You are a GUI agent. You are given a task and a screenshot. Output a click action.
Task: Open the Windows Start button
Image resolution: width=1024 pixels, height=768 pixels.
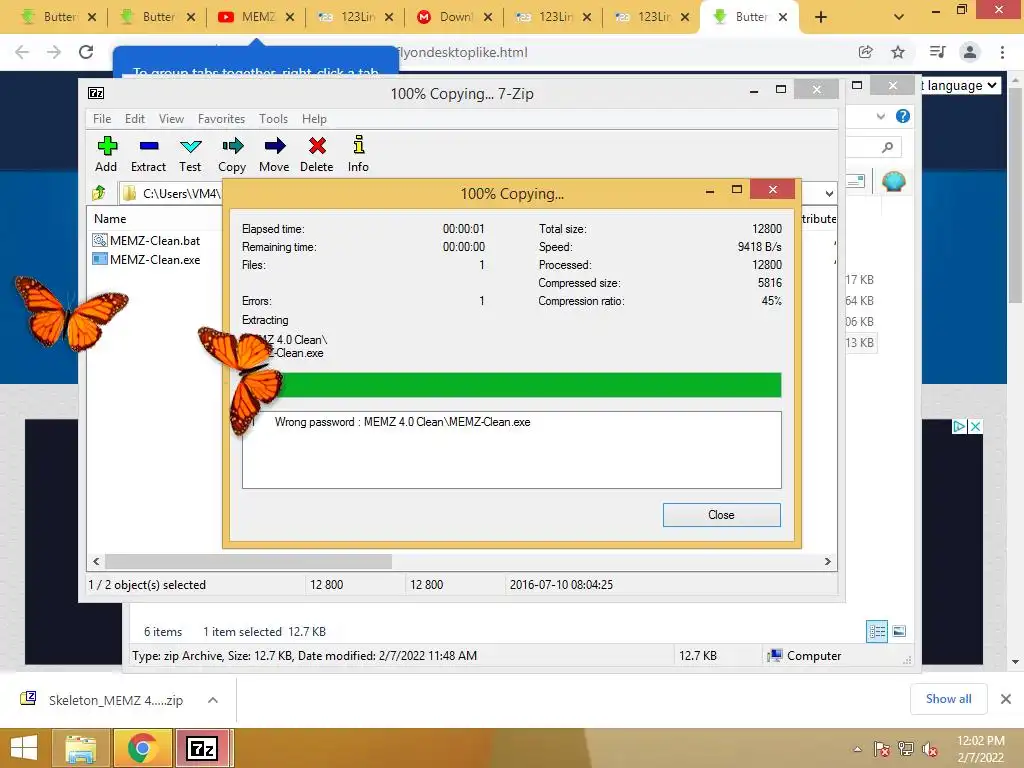pos(24,748)
